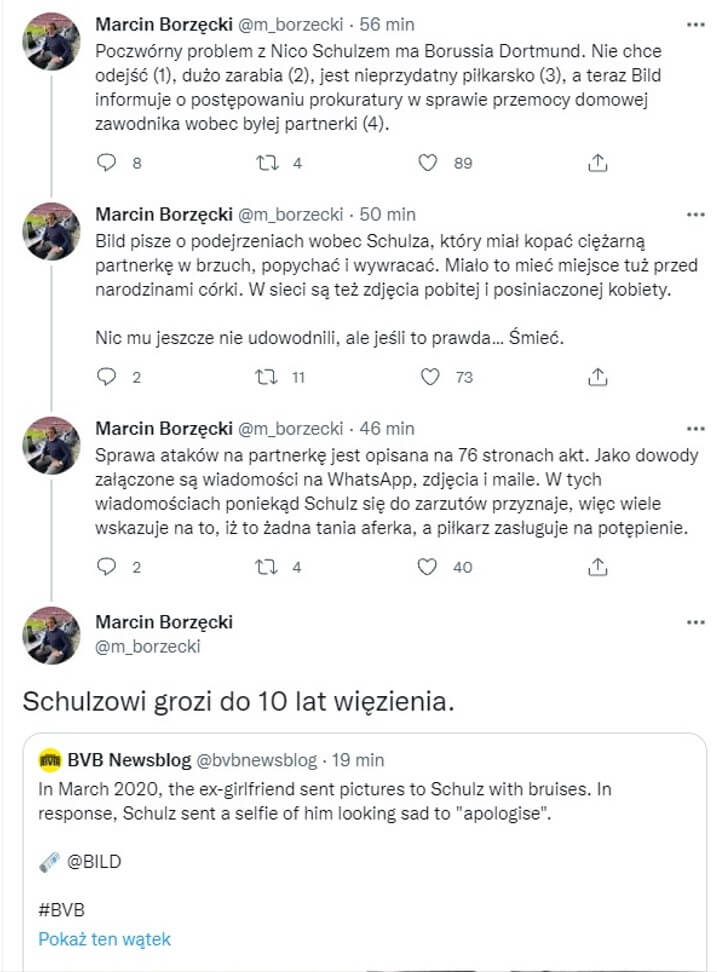The height and width of the screenshot is (972, 717).
Task: Reply to the tweet about 76 pages of files
Action: tap(107, 567)
